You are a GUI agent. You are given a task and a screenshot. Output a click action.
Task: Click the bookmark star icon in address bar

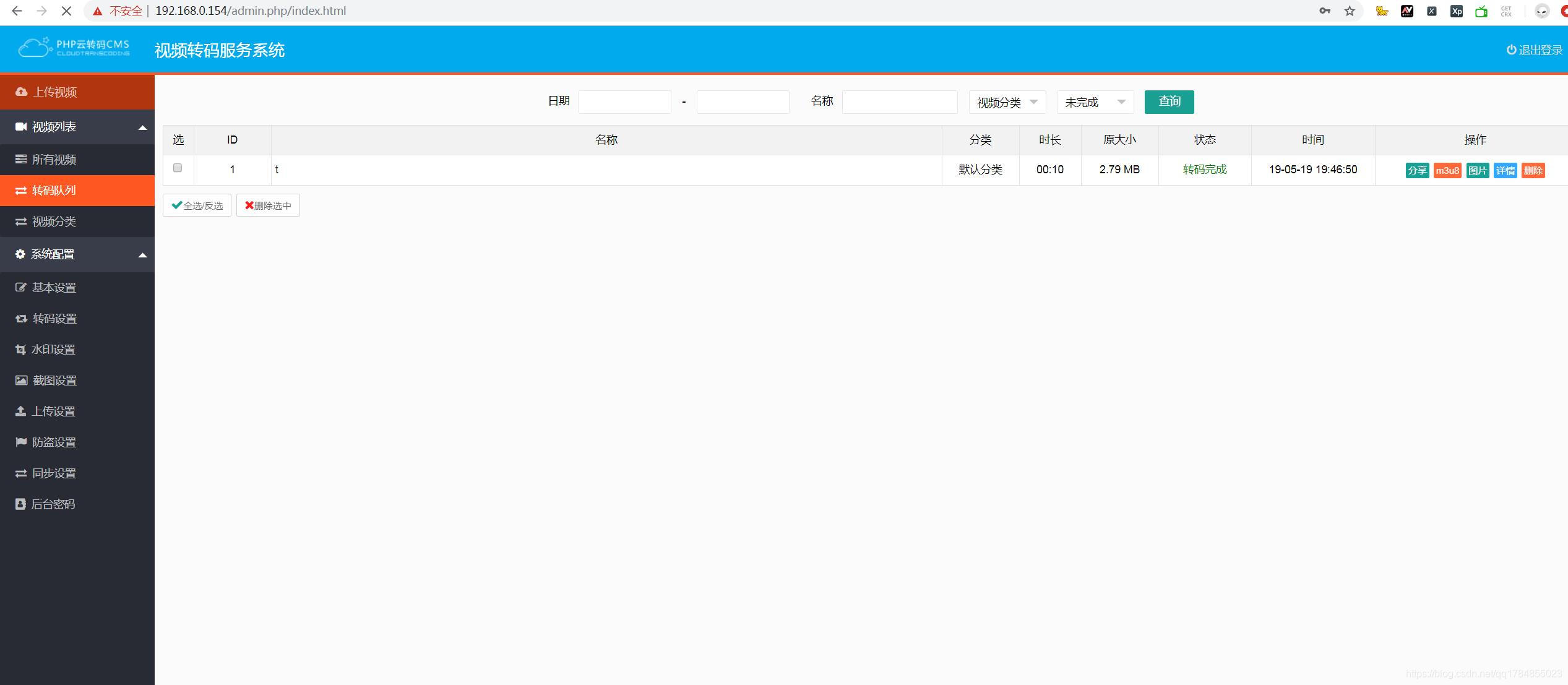point(1350,11)
